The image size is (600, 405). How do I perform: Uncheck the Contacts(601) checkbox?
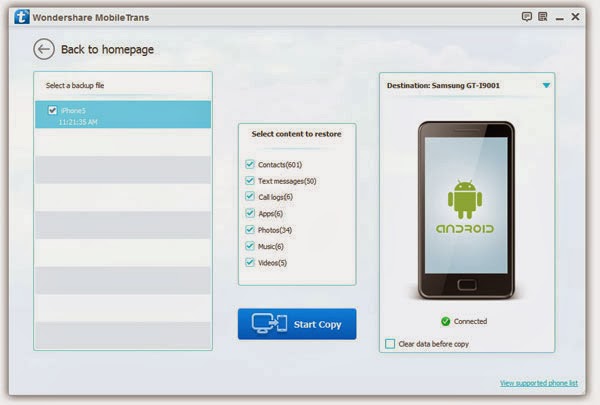[x=250, y=164]
